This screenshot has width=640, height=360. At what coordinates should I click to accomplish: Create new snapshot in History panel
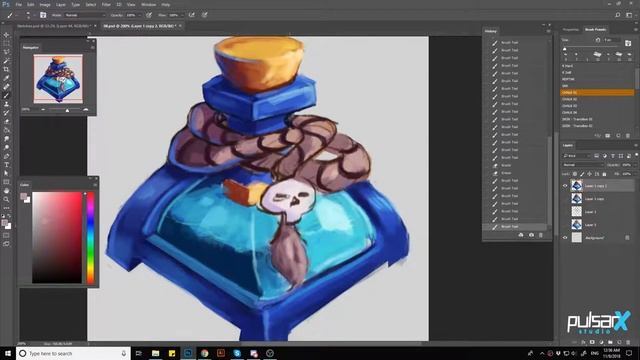[531, 235]
